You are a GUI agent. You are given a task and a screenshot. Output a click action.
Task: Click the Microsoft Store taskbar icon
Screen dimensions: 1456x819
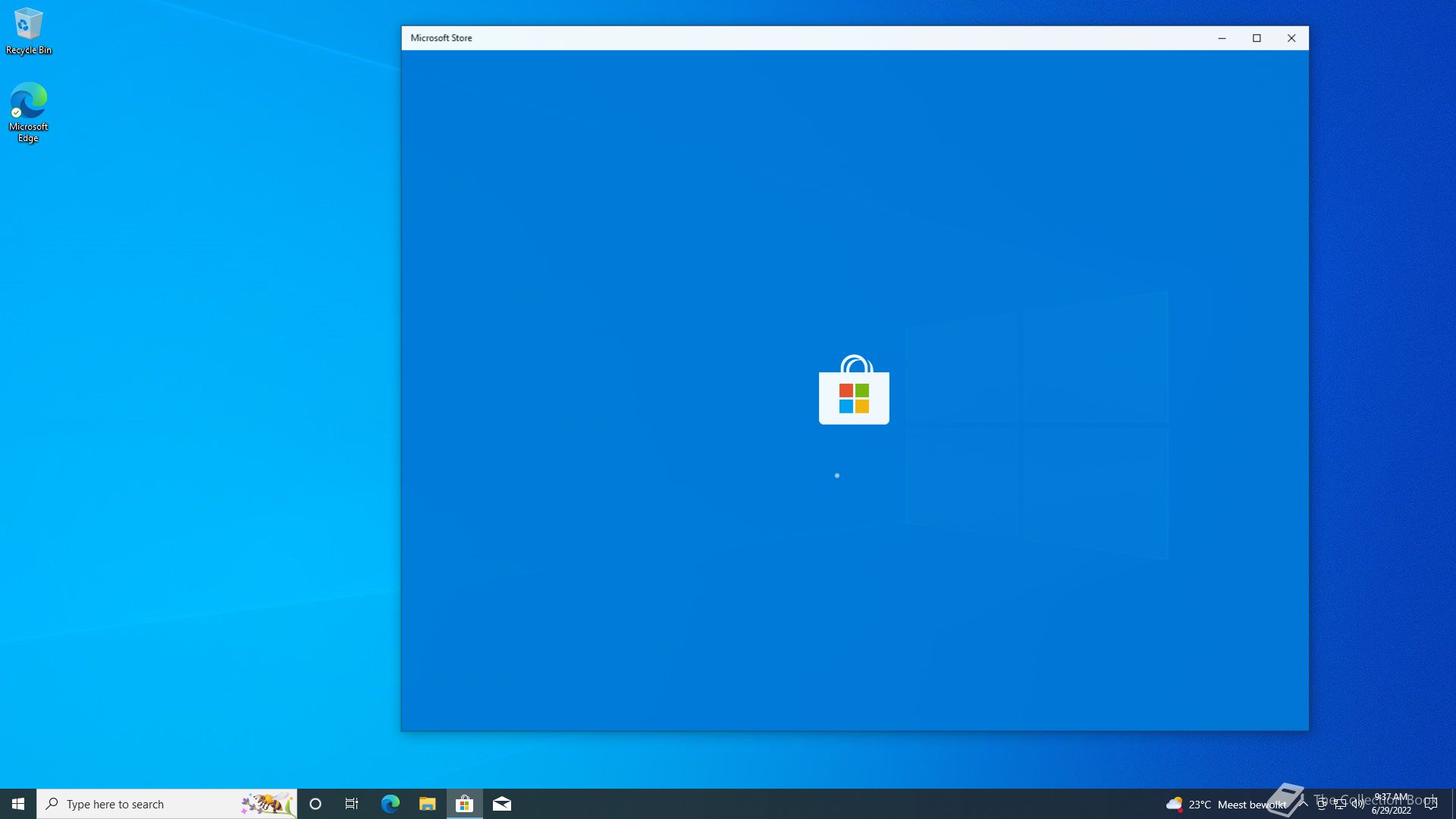(464, 804)
